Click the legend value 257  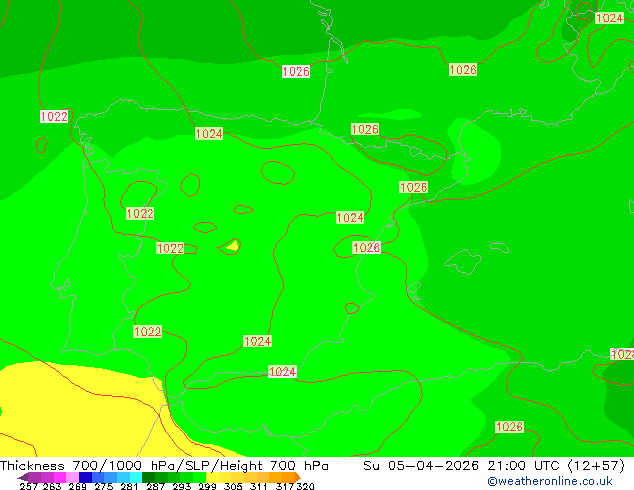(28, 486)
